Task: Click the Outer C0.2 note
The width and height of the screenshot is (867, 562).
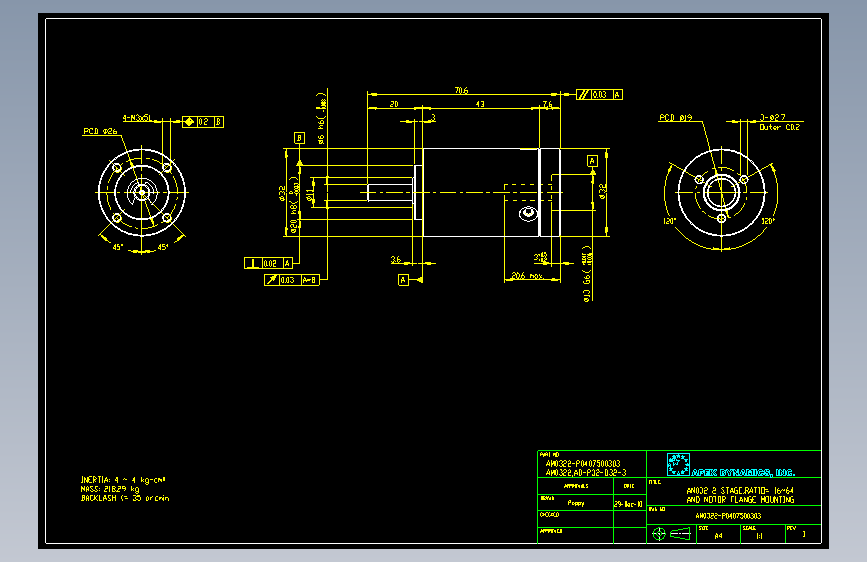Action: click(779, 127)
